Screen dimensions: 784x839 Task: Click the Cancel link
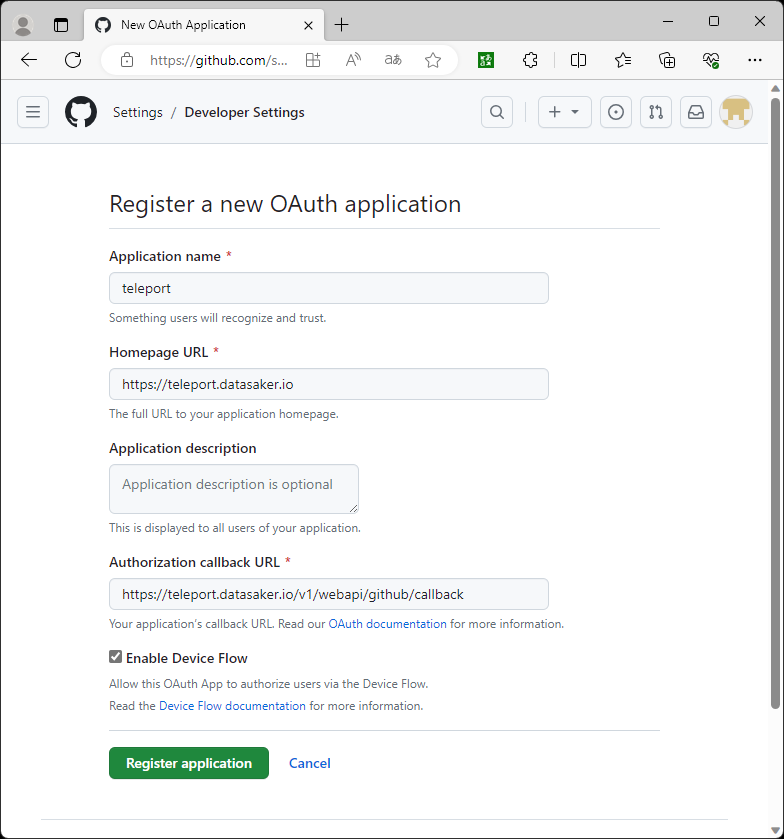point(310,763)
